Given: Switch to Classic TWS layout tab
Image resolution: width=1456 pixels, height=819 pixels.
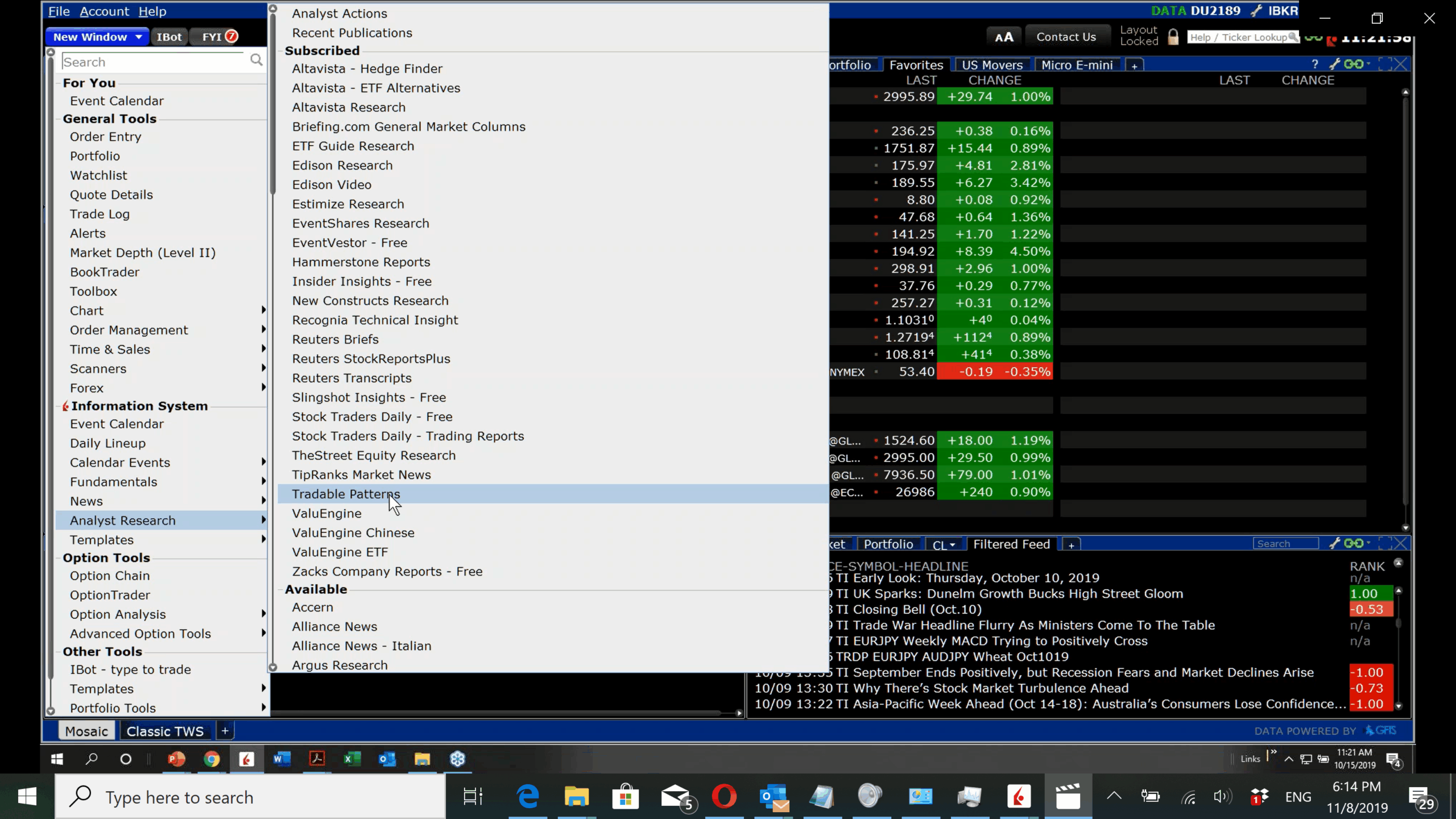Looking at the screenshot, I should [x=165, y=731].
